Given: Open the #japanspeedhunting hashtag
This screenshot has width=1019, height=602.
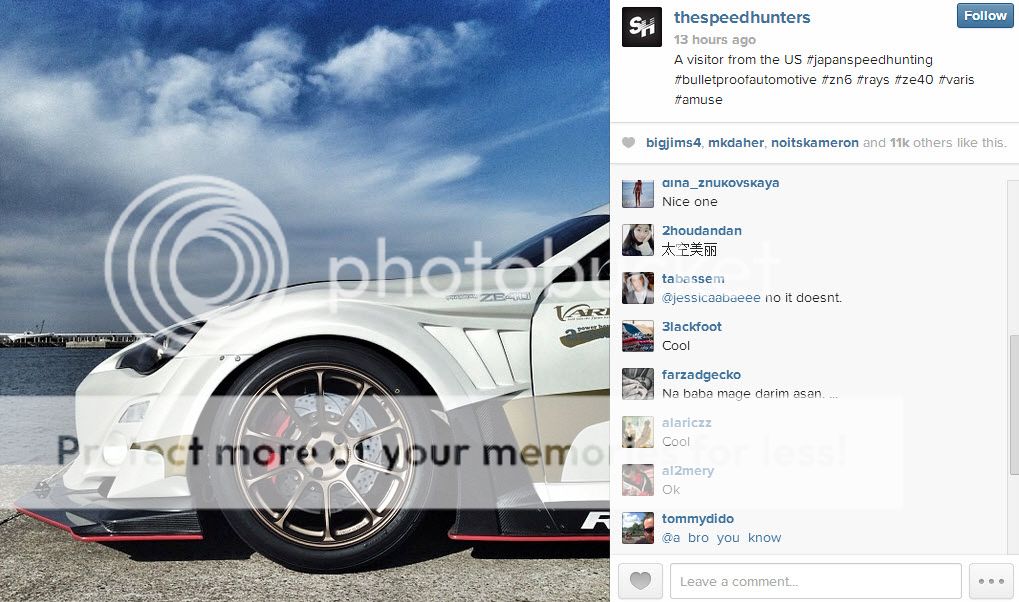Looking at the screenshot, I should (x=869, y=60).
